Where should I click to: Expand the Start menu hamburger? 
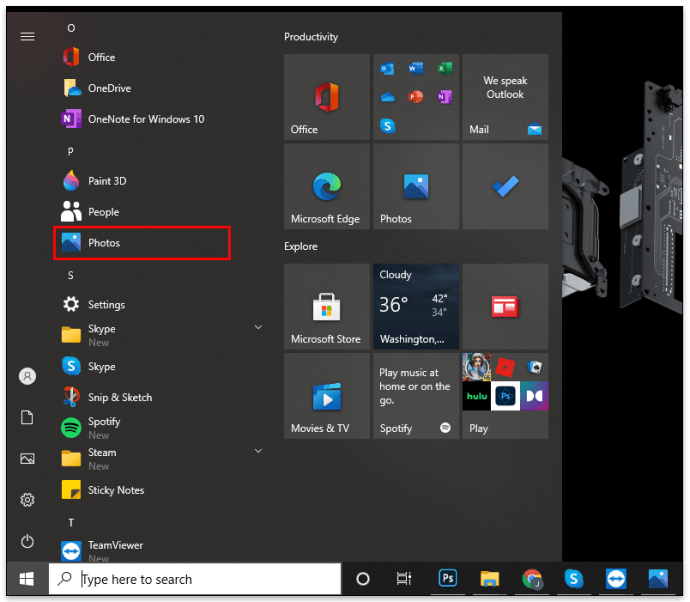(x=27, y=37)
